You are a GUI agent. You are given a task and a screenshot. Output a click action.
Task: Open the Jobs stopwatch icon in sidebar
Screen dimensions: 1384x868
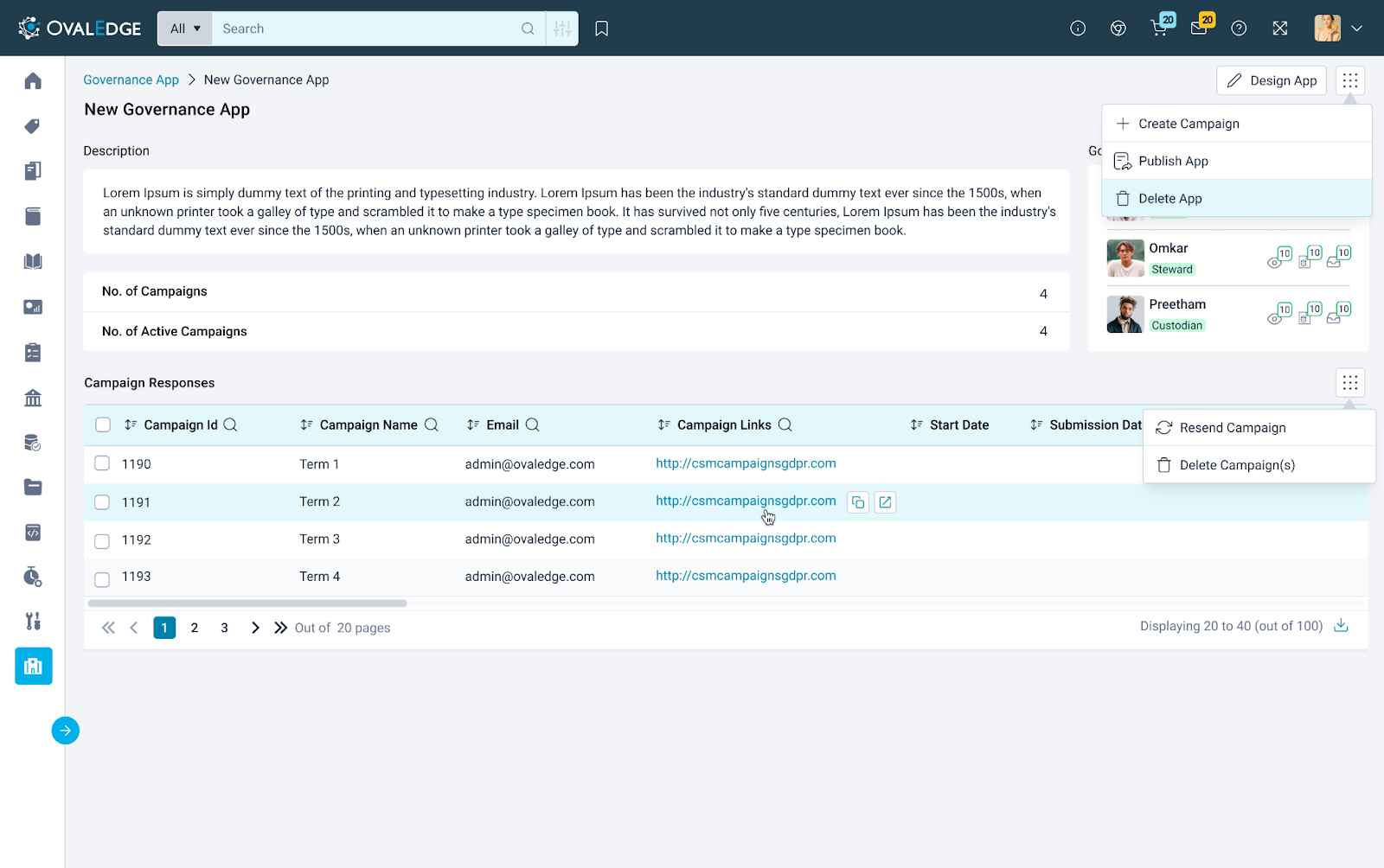(33, 577)
